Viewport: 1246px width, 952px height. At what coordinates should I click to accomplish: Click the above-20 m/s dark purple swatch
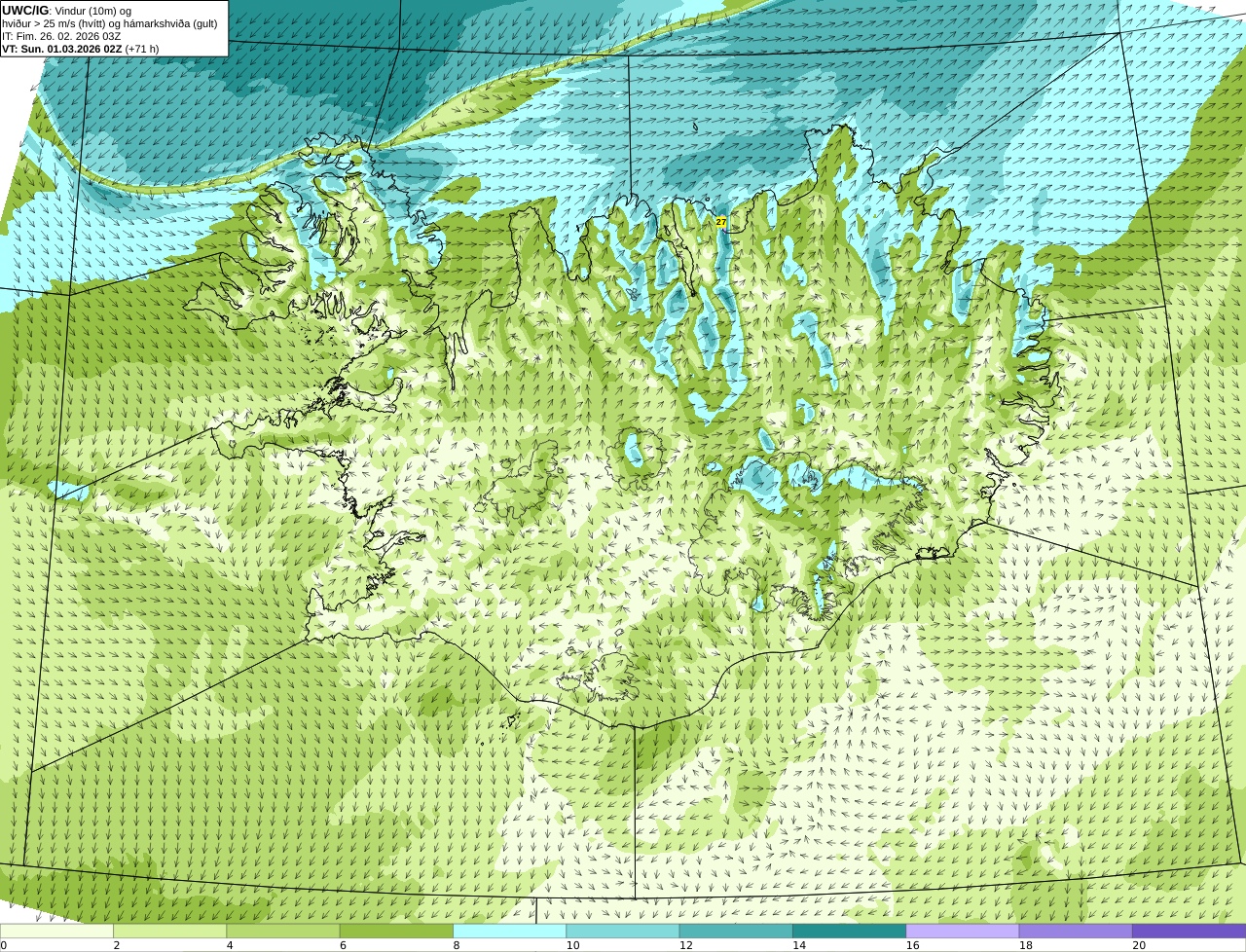(x=1189, y=931)
